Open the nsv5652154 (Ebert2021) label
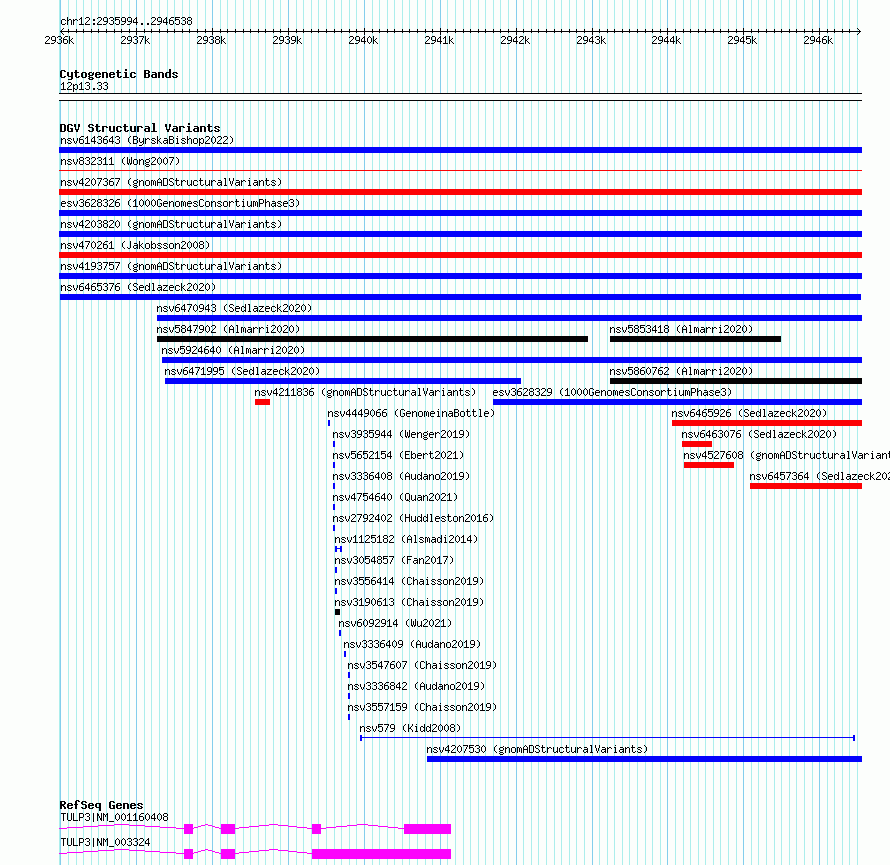Image resolution: width=890 pixels, height=865 pixels. click(398, 455)
